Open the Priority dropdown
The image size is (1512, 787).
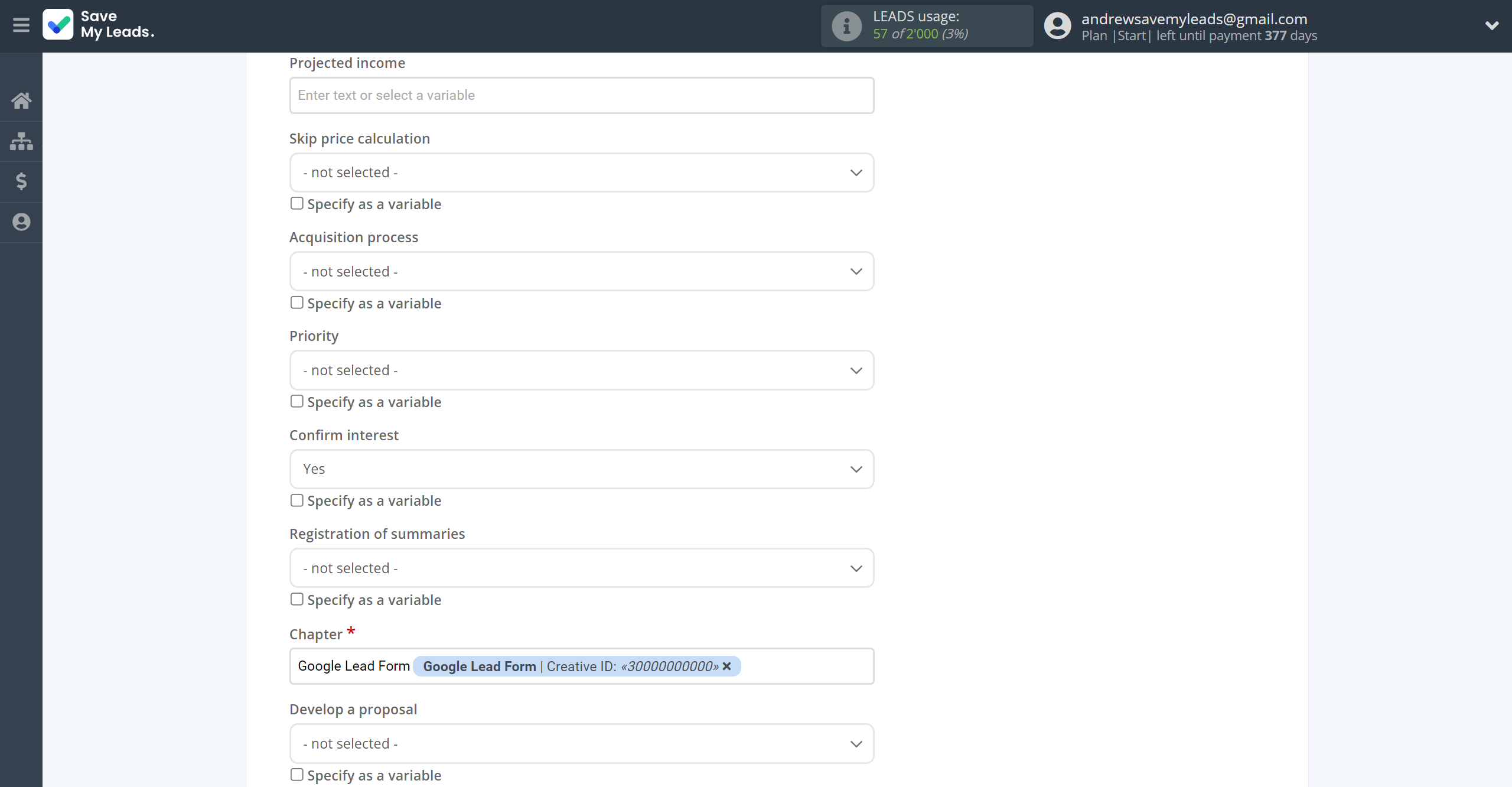click(582, 370)
